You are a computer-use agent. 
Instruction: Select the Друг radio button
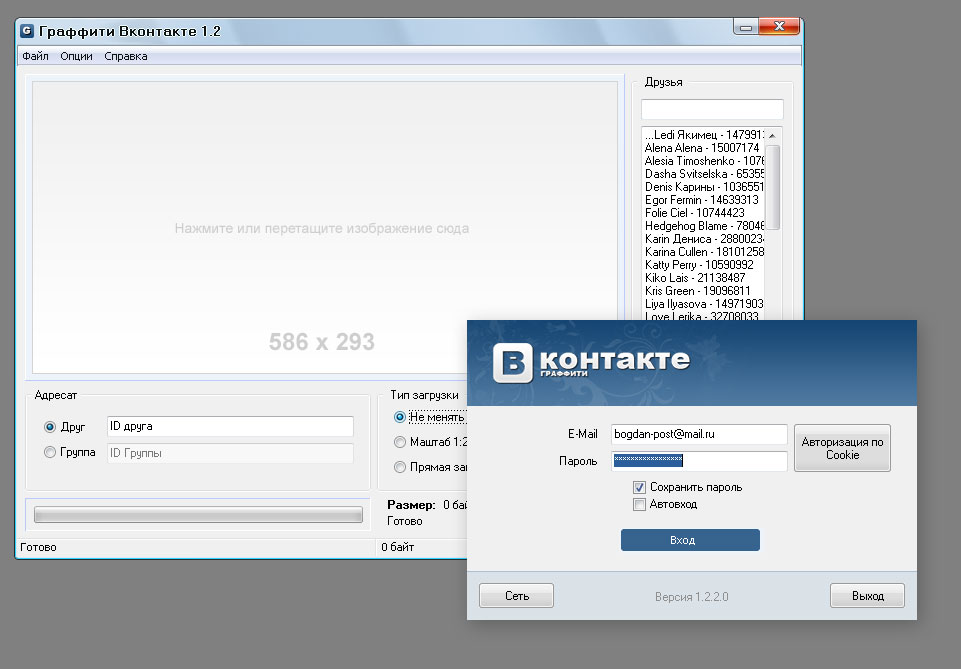(50, 427)
